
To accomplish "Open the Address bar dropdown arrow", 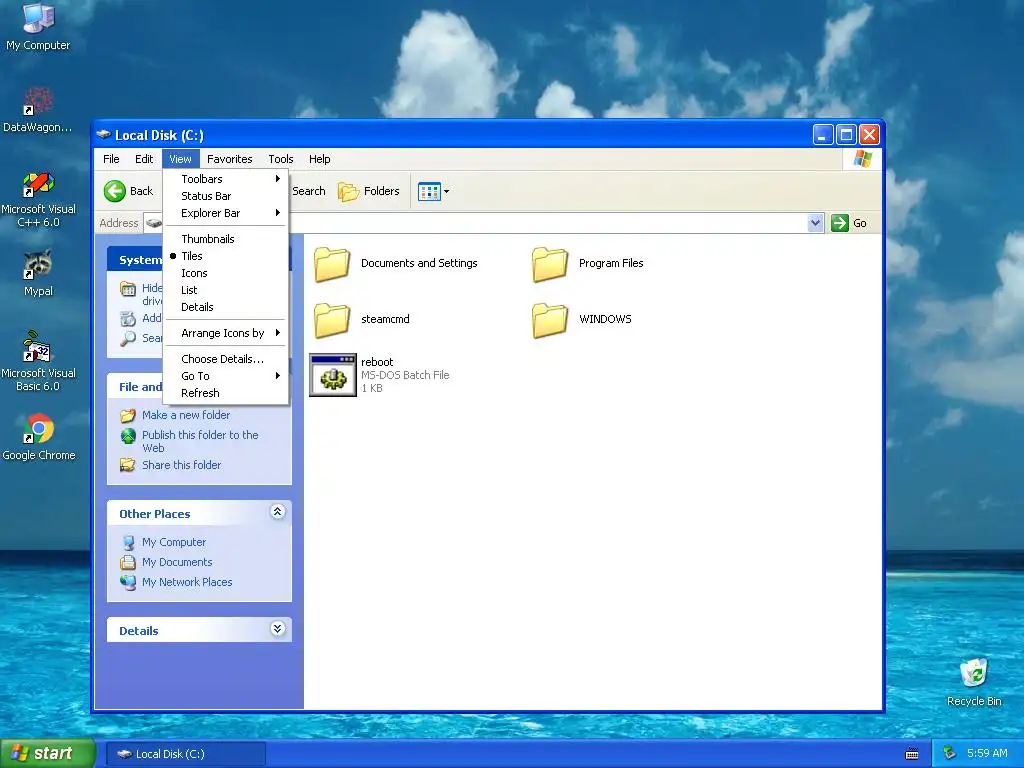I will click(x=815, y=223).
